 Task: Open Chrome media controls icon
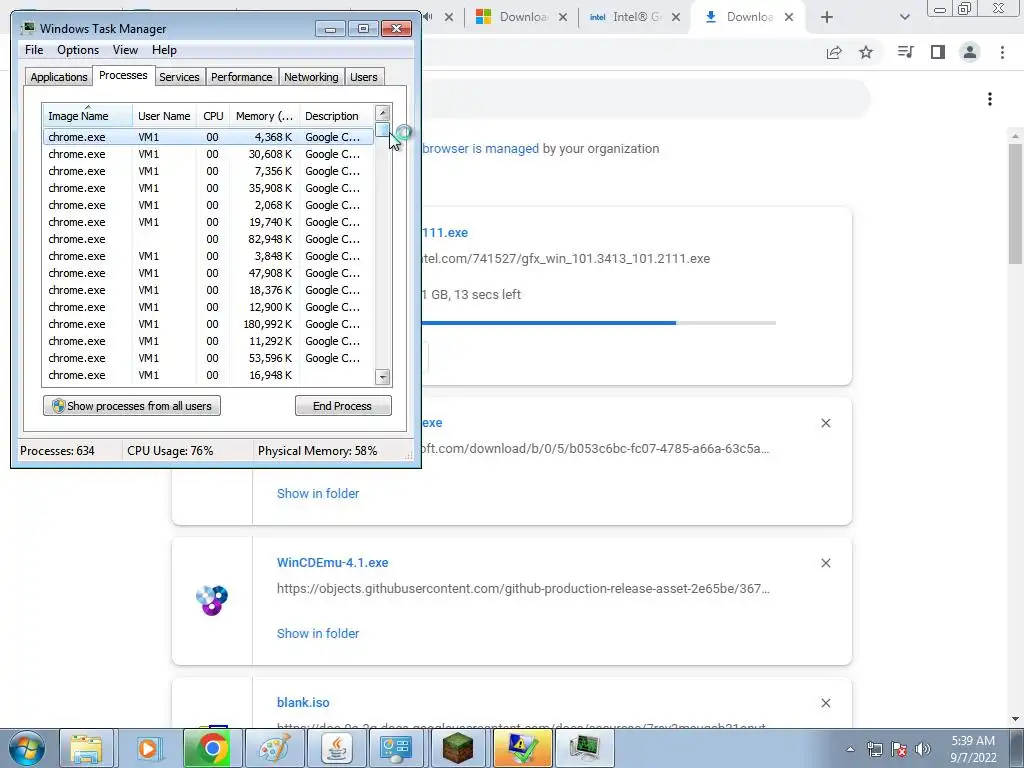[905, 52]
